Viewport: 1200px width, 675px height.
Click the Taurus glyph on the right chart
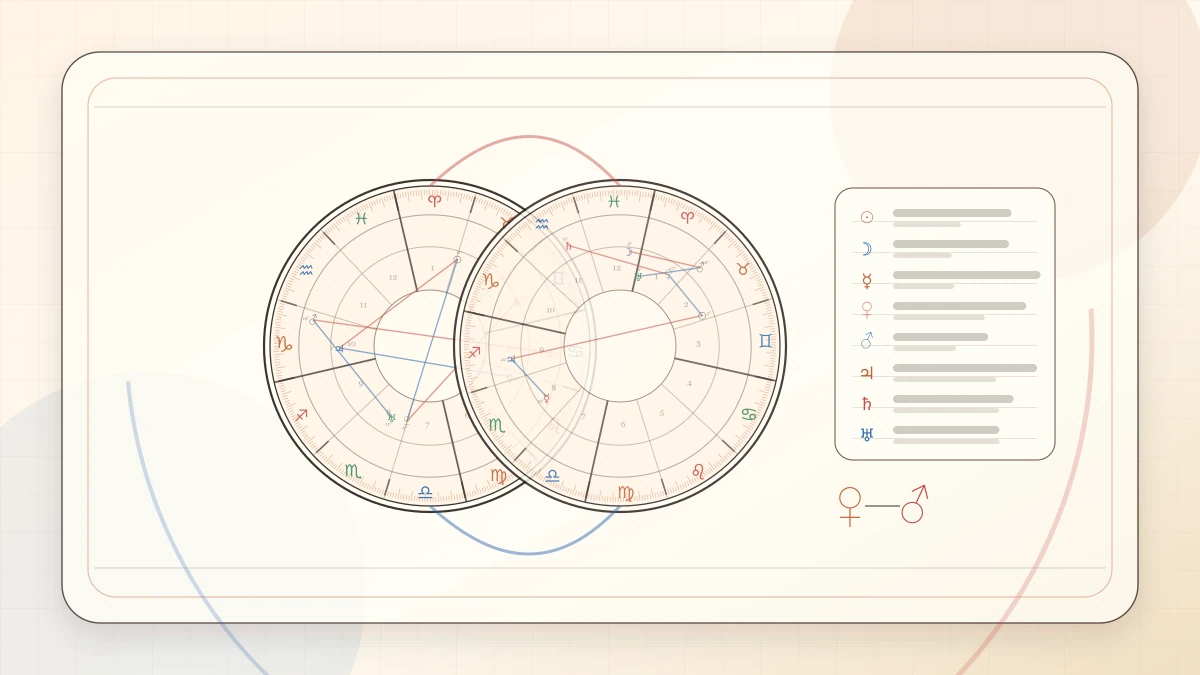point(743,269)
